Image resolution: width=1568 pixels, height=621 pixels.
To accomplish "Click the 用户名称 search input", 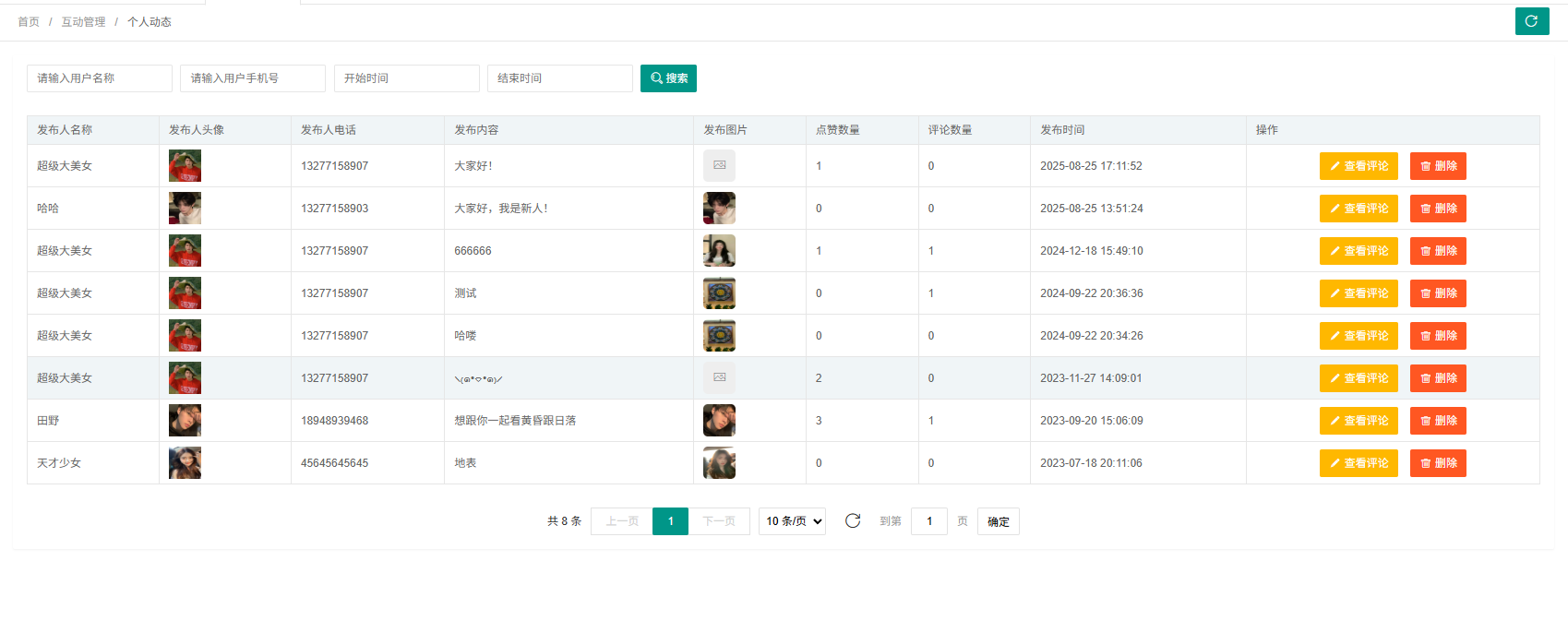I will [x=100, y=78].
